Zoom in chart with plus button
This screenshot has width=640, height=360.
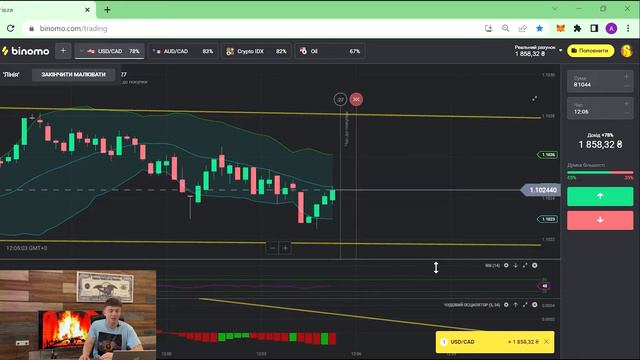285,248
